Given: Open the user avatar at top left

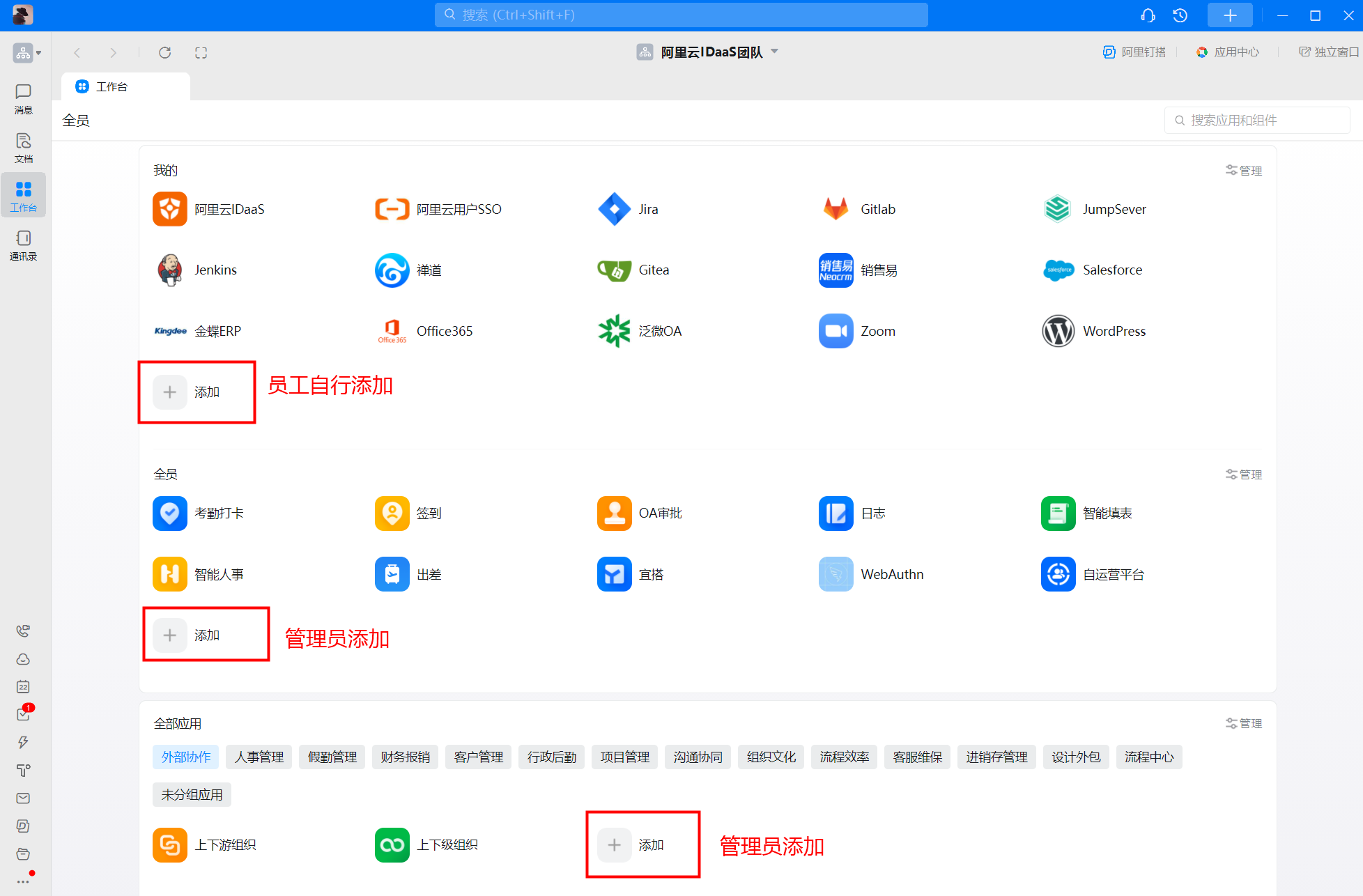Looking at the screenshot, I should point(23,15).
